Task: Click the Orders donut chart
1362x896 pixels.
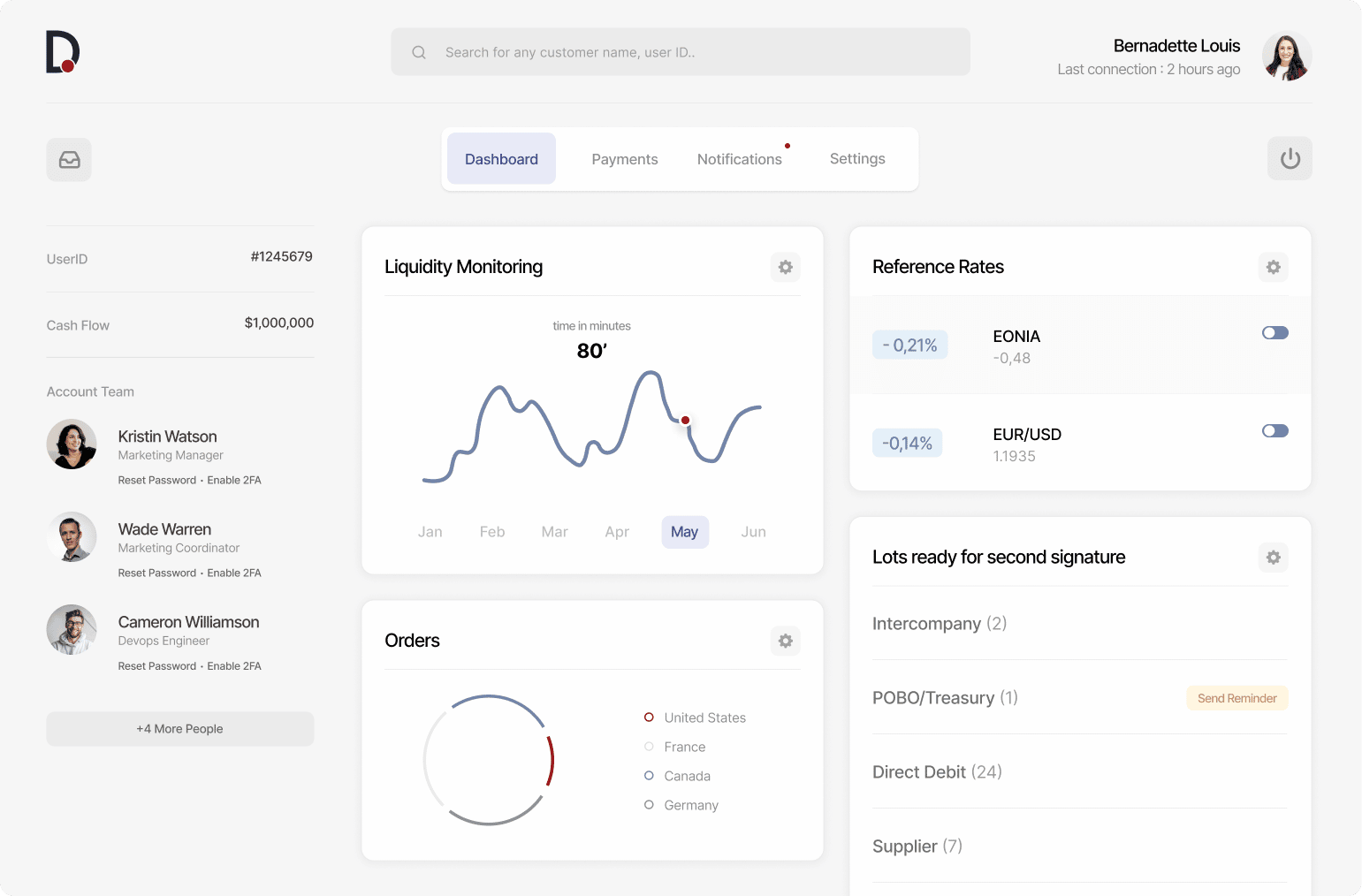Action: pos(489,760)
